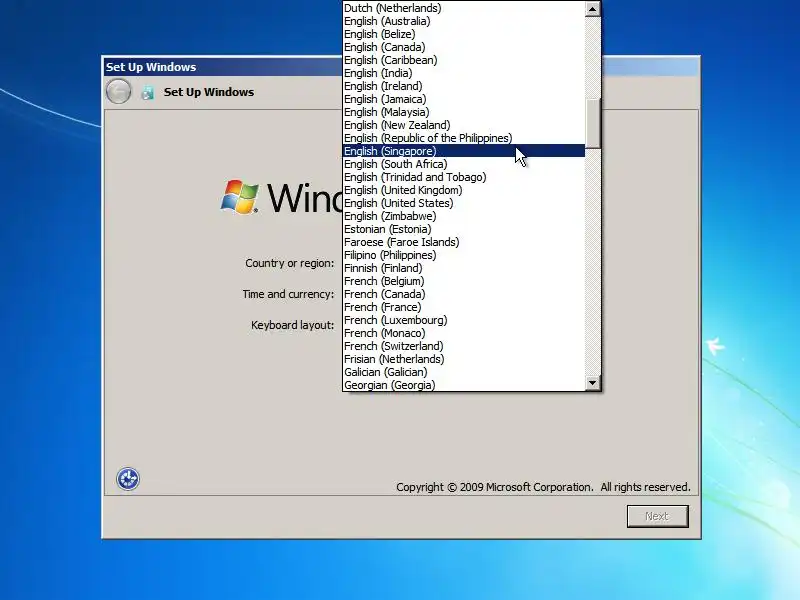Click the back arrow button
Viewport: 800px width, 600px height.
click(x=118, y=92)
